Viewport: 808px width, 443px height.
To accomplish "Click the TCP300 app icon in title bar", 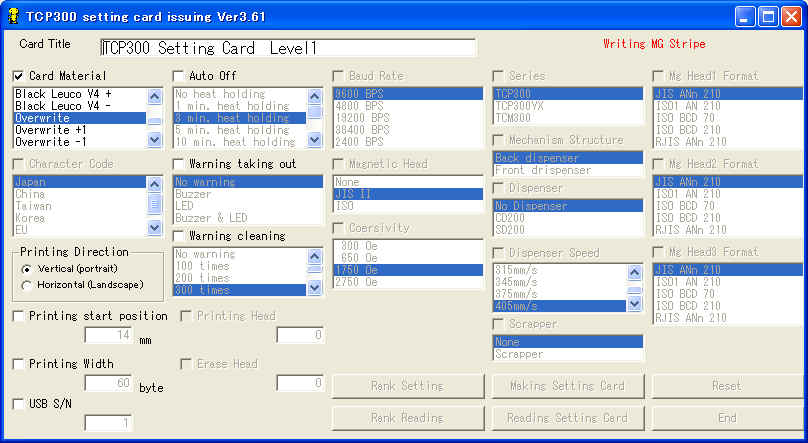I will pos(13,16).
